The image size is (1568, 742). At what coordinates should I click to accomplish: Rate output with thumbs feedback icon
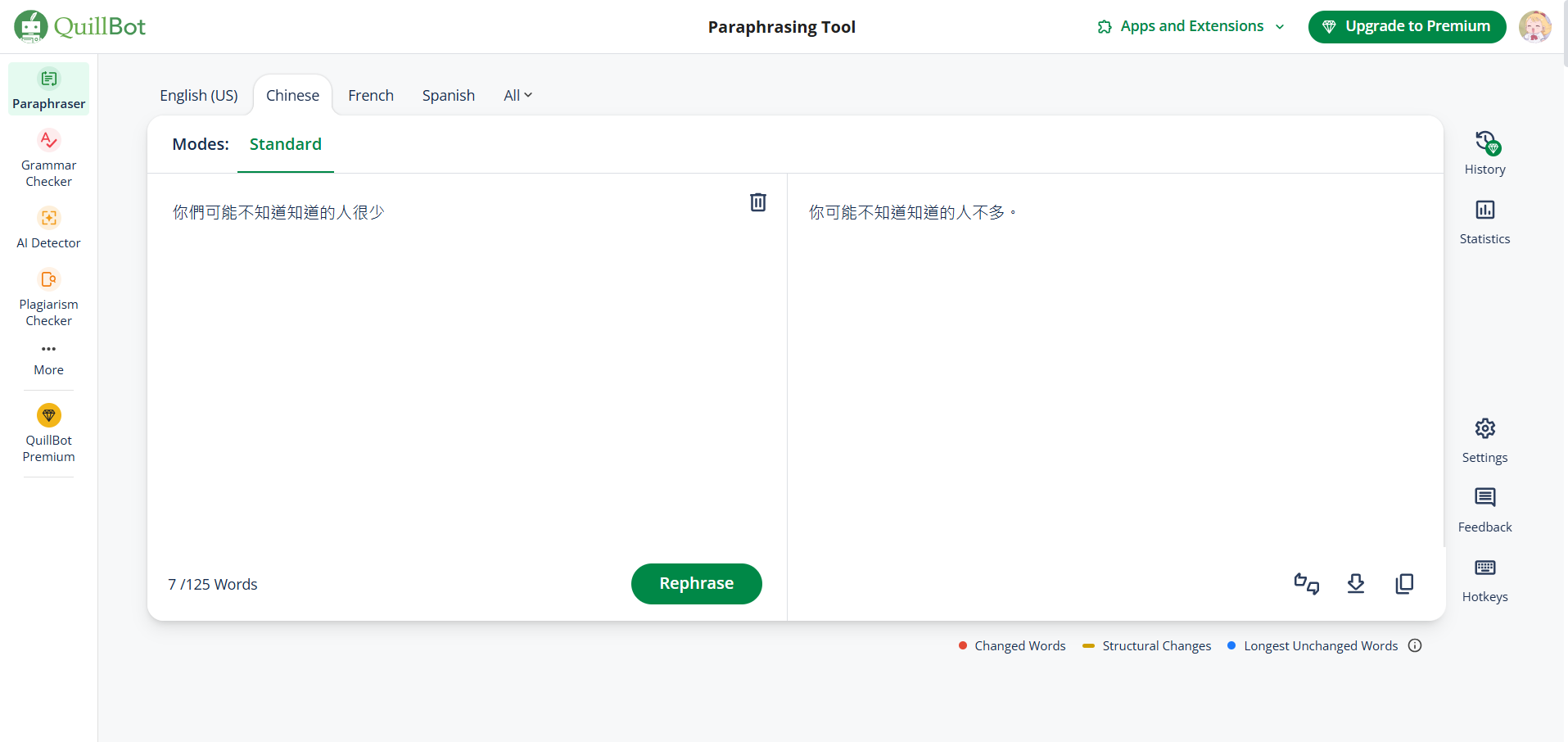pos(1307,584)
